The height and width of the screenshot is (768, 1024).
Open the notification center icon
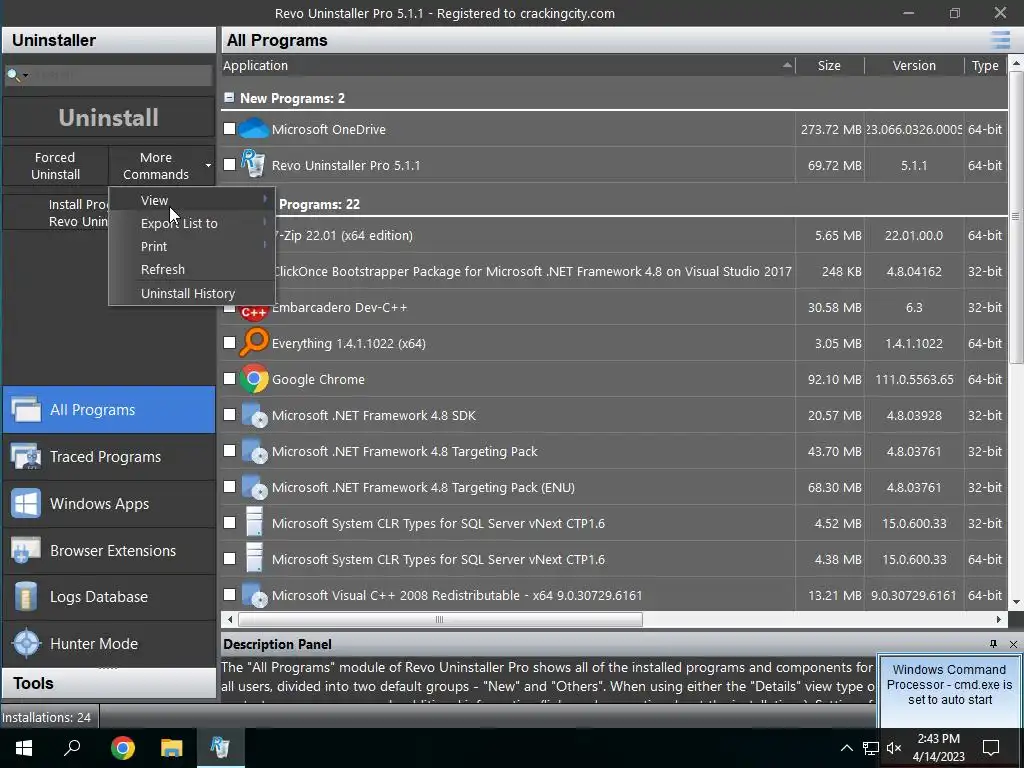click(x=991, y=748)
